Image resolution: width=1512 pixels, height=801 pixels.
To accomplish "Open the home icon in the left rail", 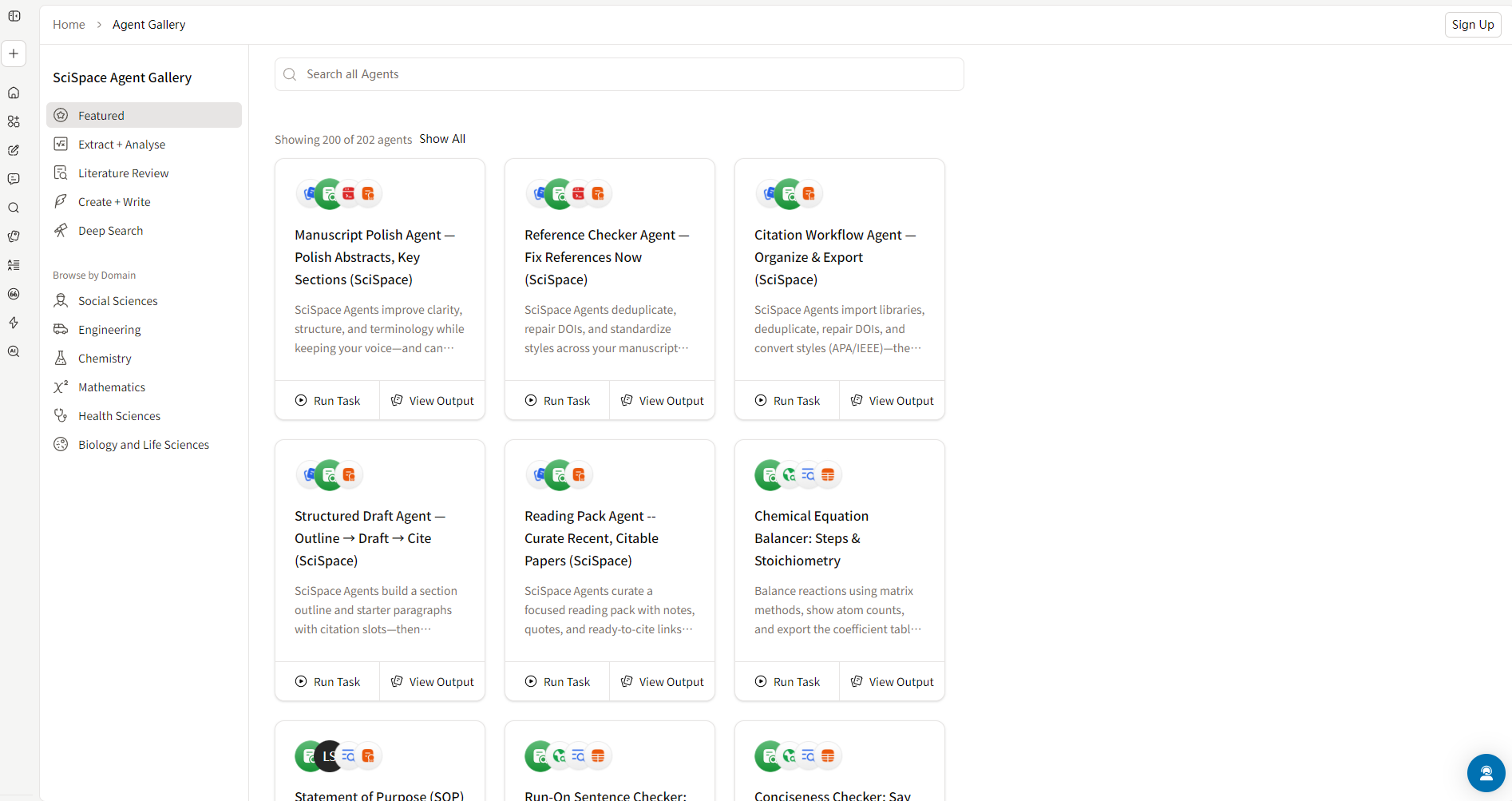I will (x=14, y=93).
